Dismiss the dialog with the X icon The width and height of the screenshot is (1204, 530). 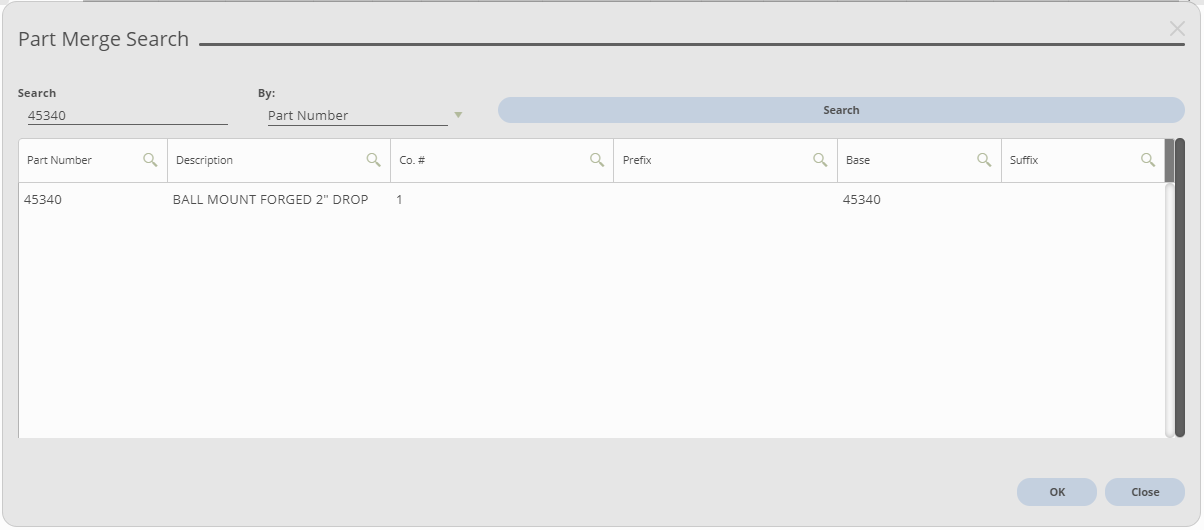tap(1177, 29)
